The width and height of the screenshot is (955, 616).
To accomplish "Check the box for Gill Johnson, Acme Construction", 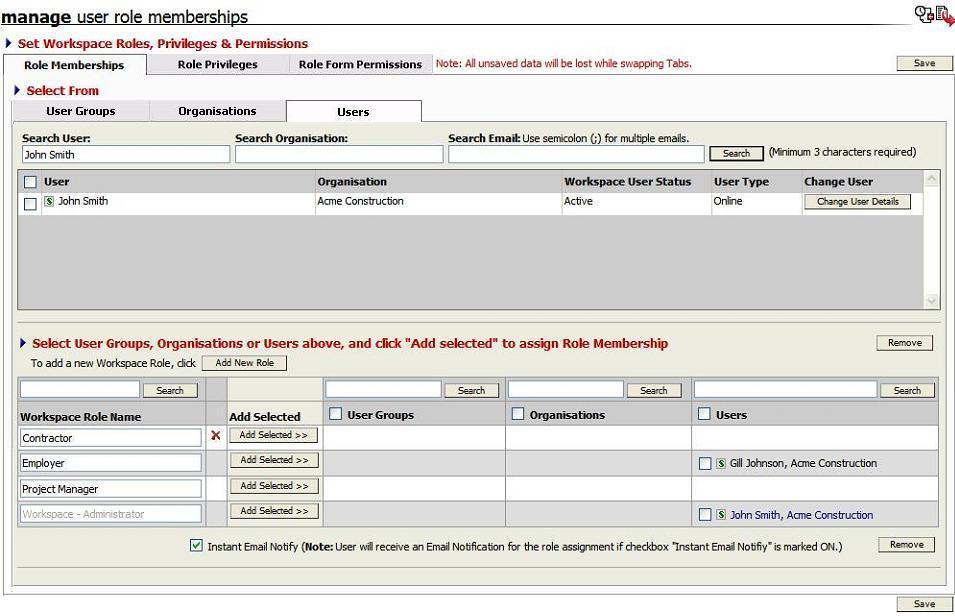I will [705, 464].
